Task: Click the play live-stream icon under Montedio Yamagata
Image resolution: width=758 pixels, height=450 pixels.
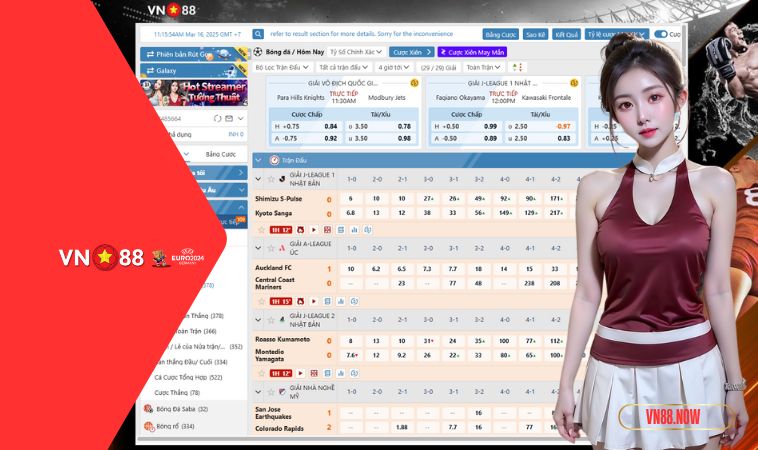Action: [x=300, y=373]
